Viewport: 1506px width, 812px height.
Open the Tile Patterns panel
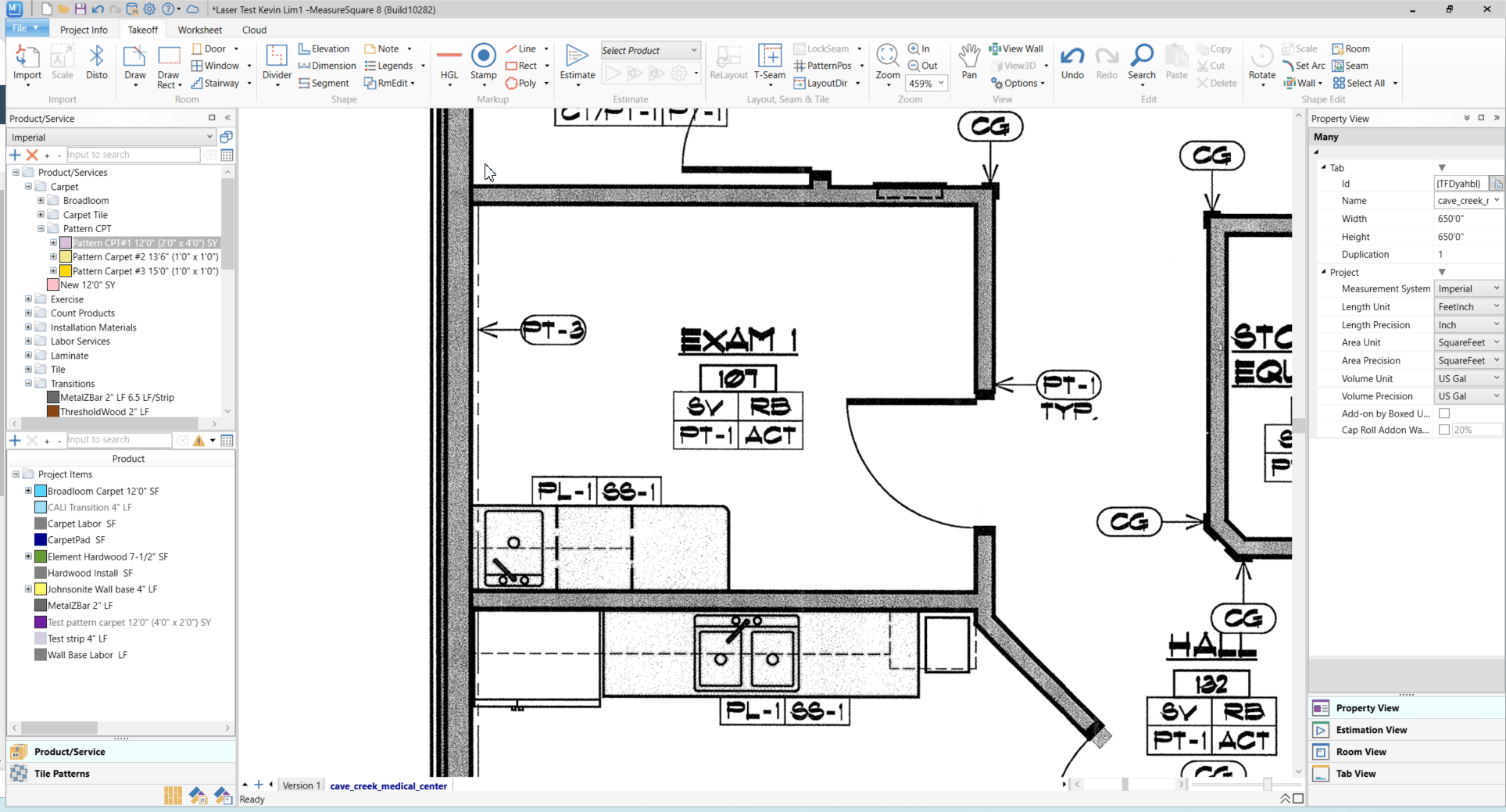point(121,774)
